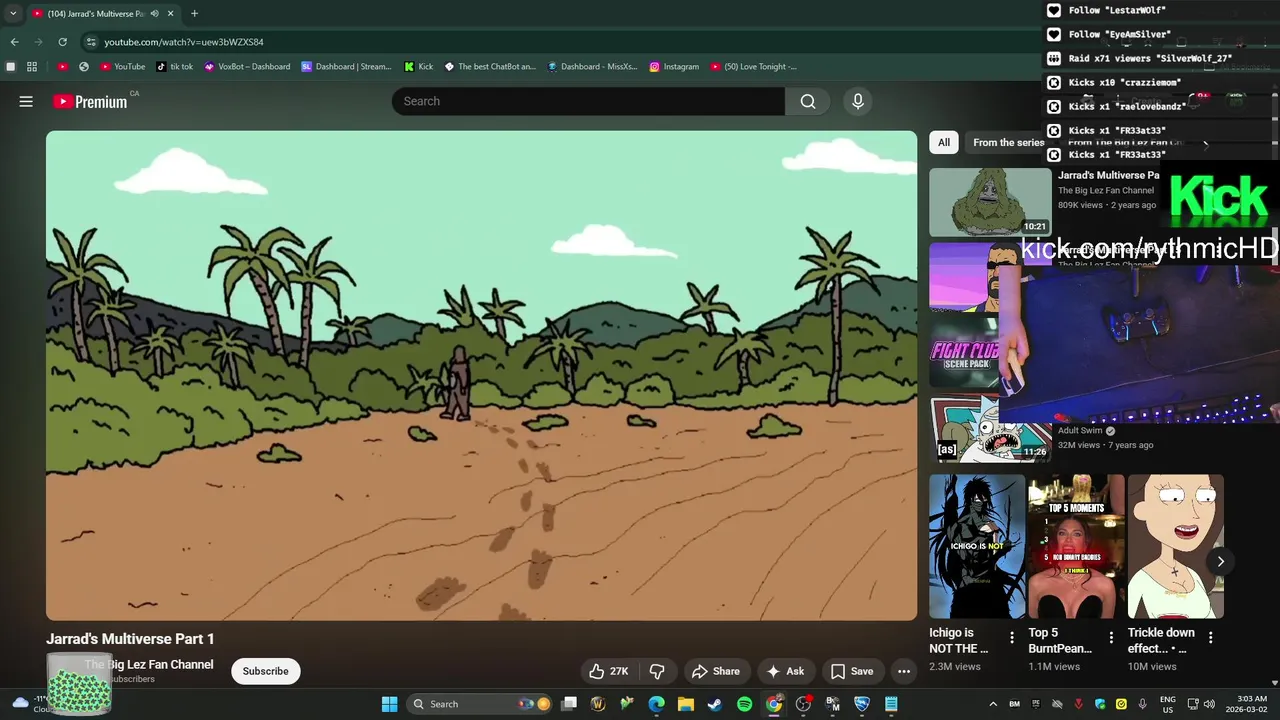Open options for Trickle down effect short

[x=1211, y=638]
